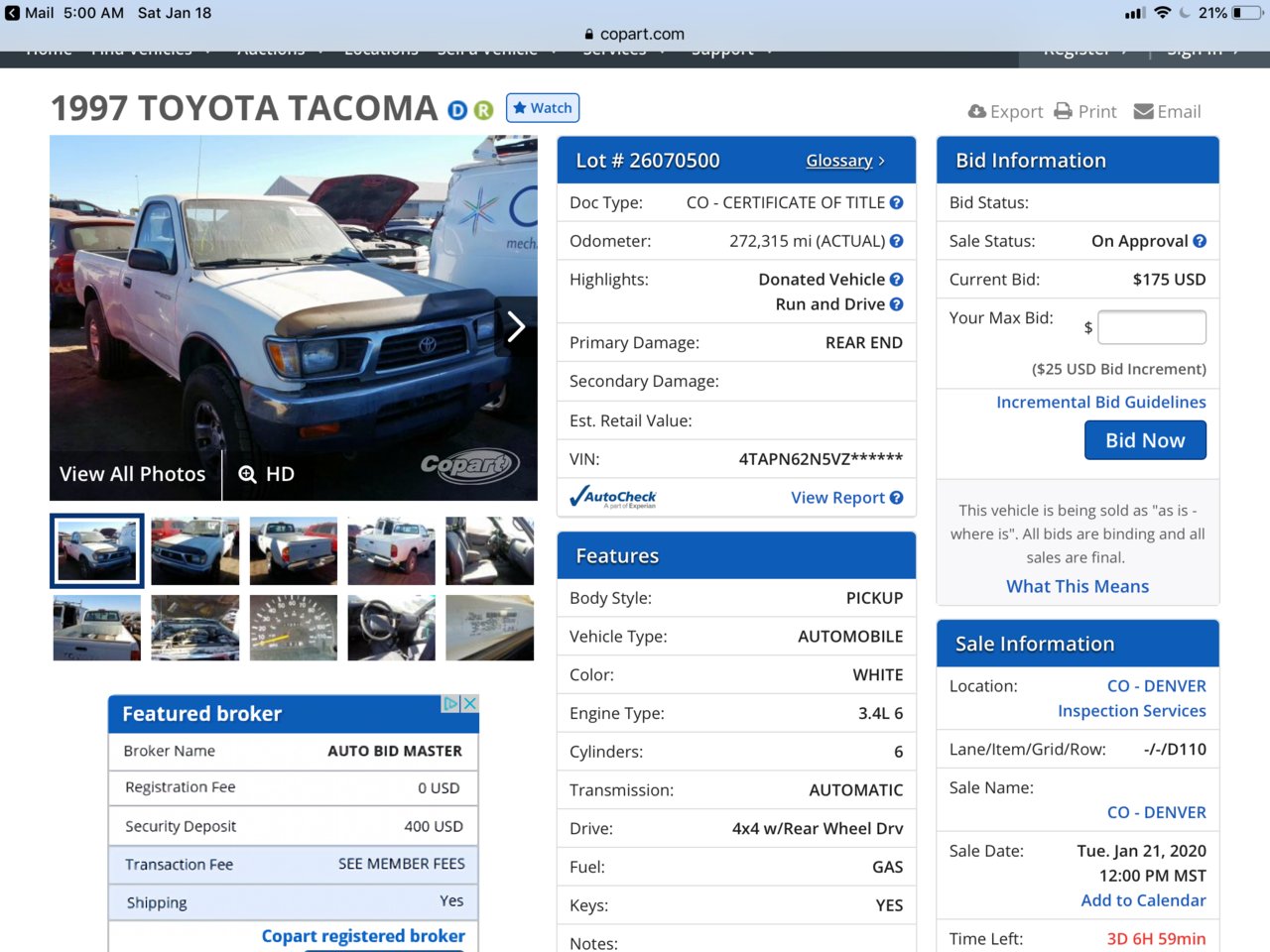Screen dimensions: 1270x952
Task: Click Copart registered broker link
Action: pyautogui.click(x=363, y=936)
